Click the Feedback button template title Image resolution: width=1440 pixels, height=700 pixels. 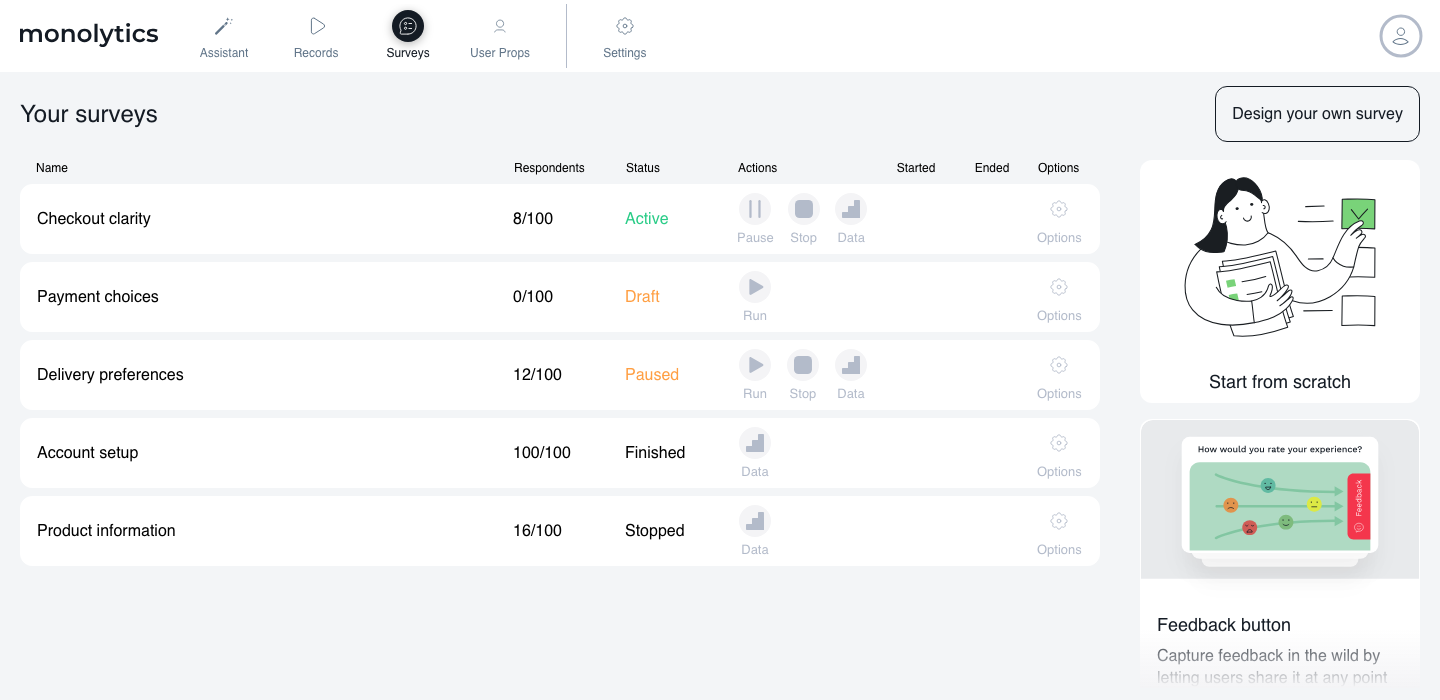(x=1224, y=625)
